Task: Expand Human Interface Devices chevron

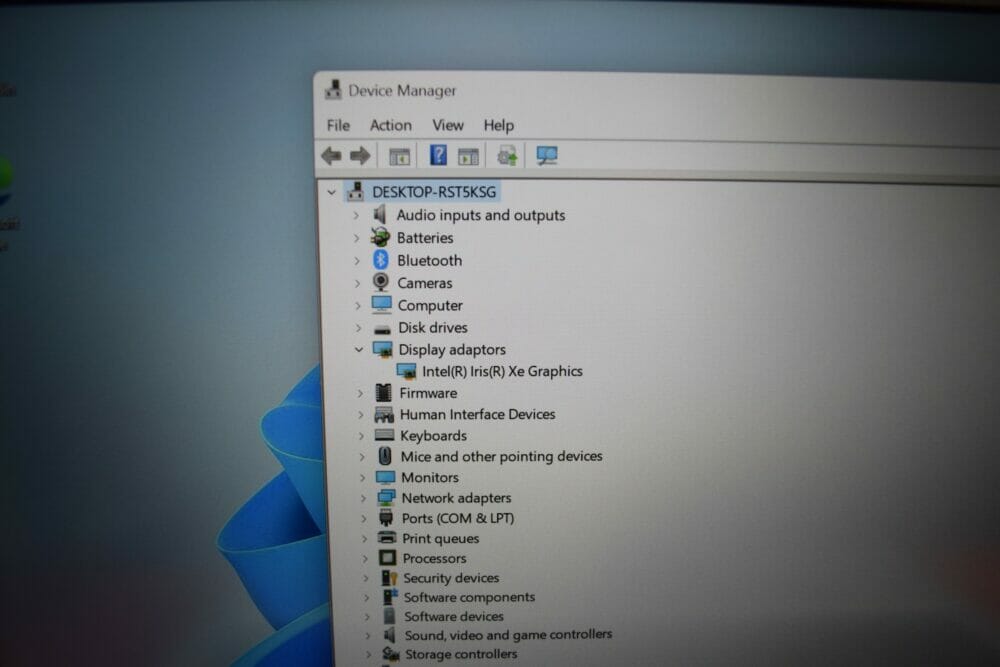Action: point(361,414)
